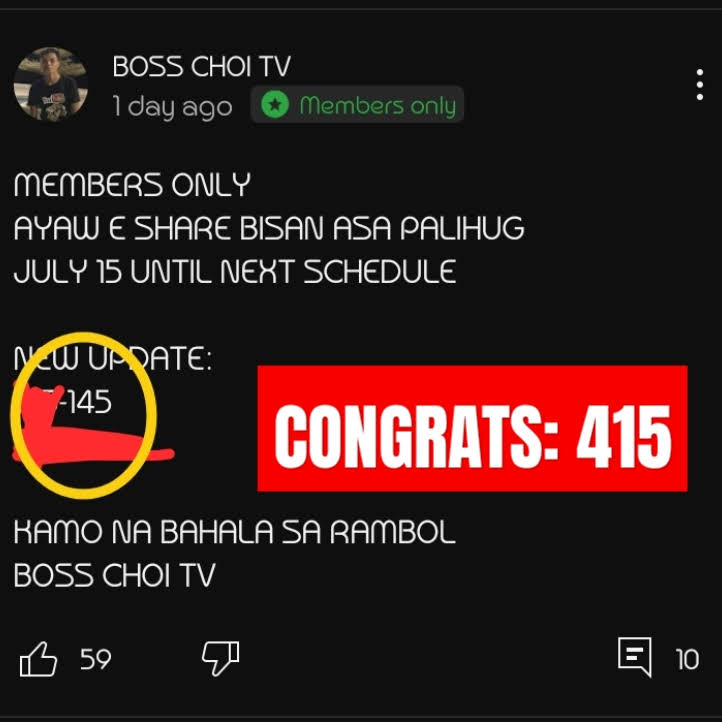Click the like count 59
The width and height of the screenshot is (722, 722).
tap(96, 659)
